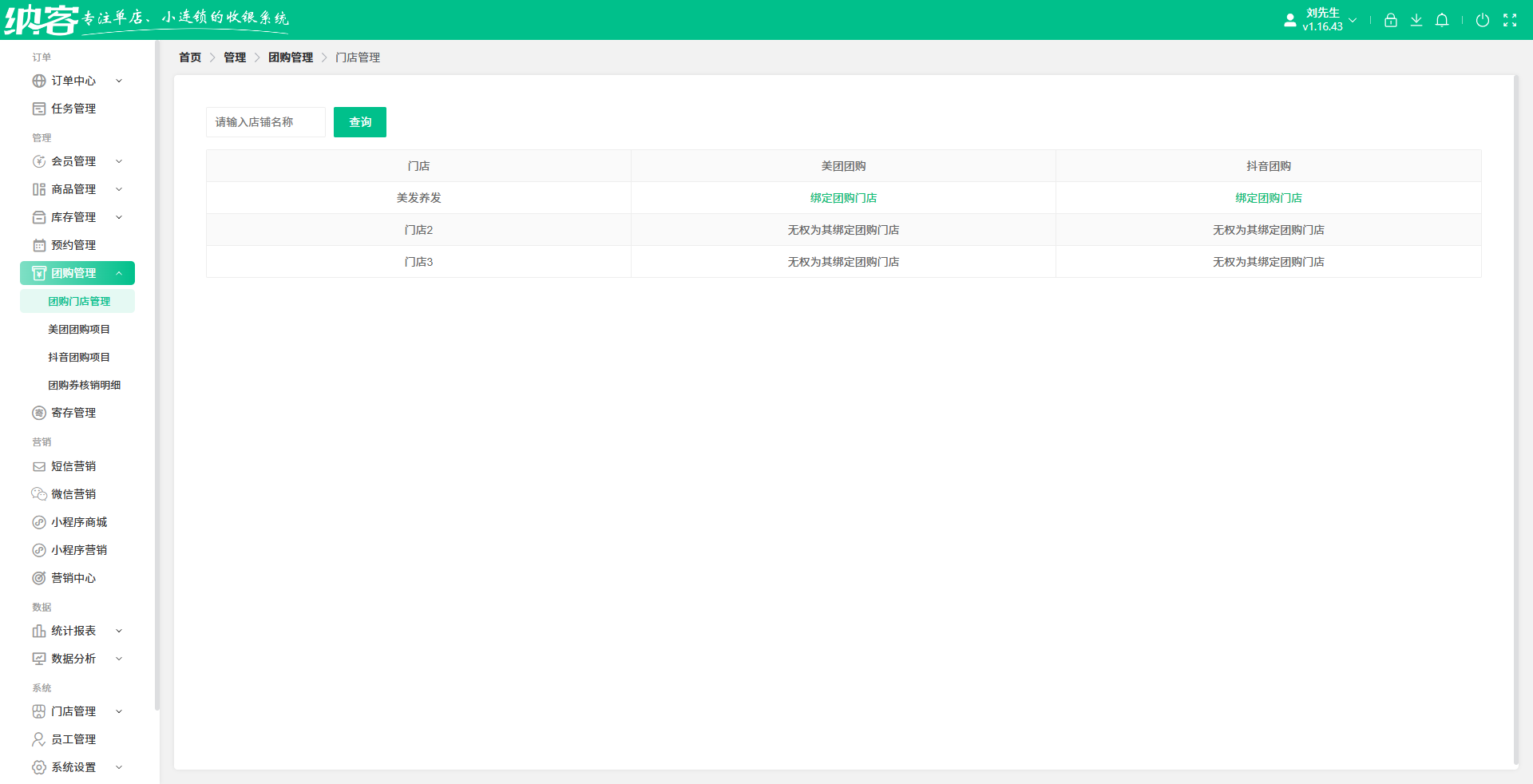1533x784 pixels.
Task: Click the 营销中心 target icon
Action: pos(39,578)
